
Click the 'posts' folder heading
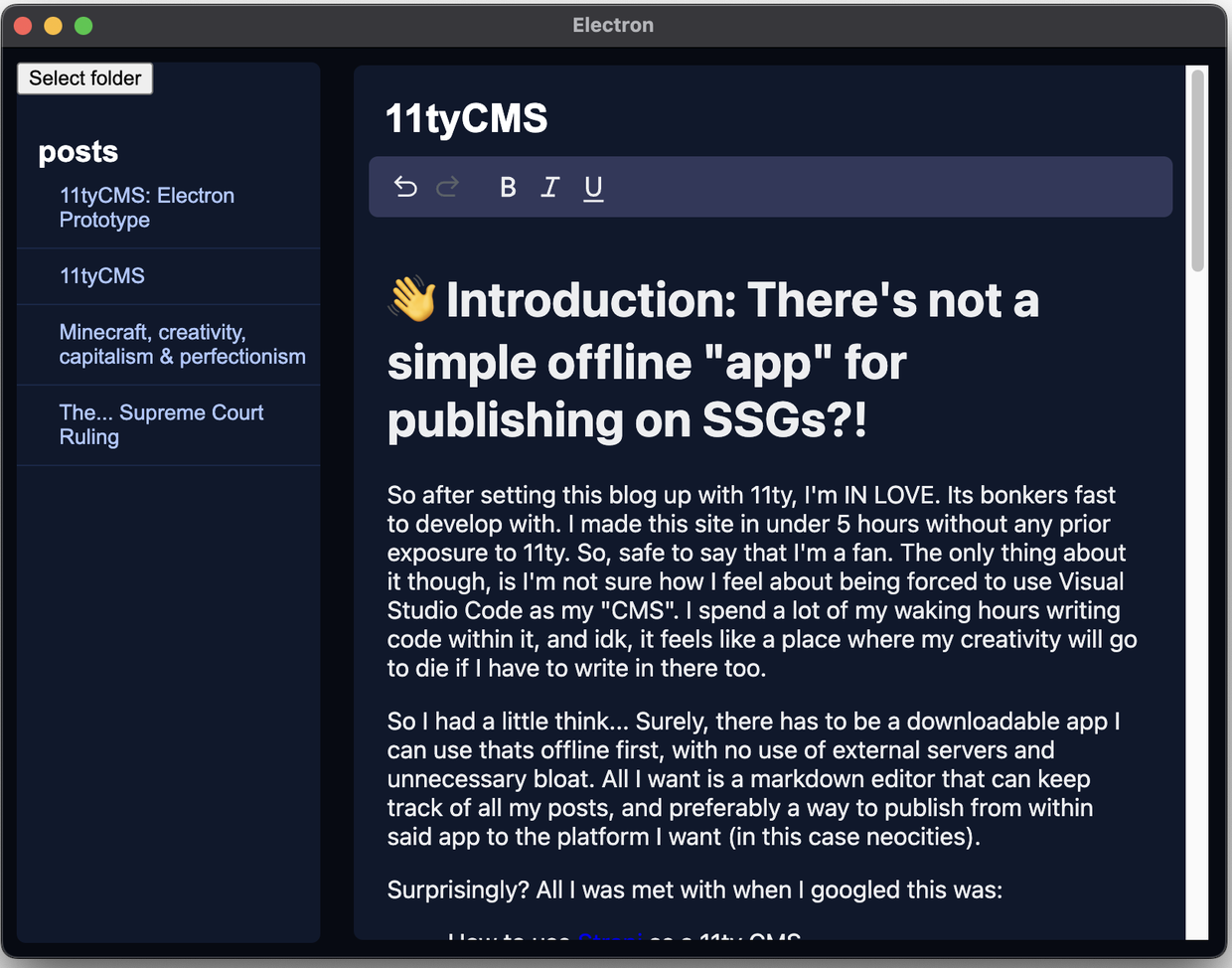click(78, 151)
